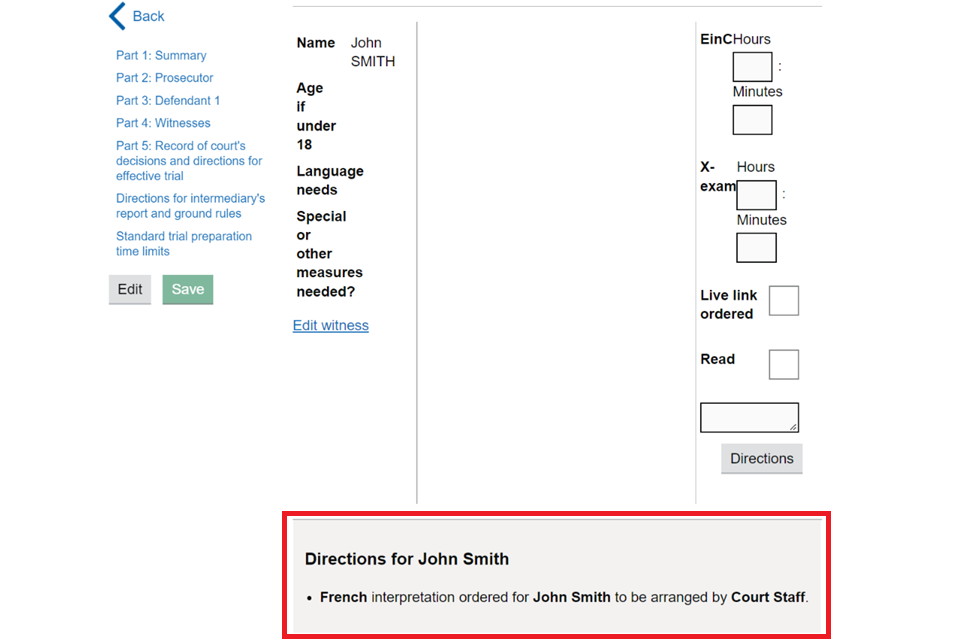Click the X-exam Minutes field
960x640 pixels.
pyautogui.click(x=756, y=248)
